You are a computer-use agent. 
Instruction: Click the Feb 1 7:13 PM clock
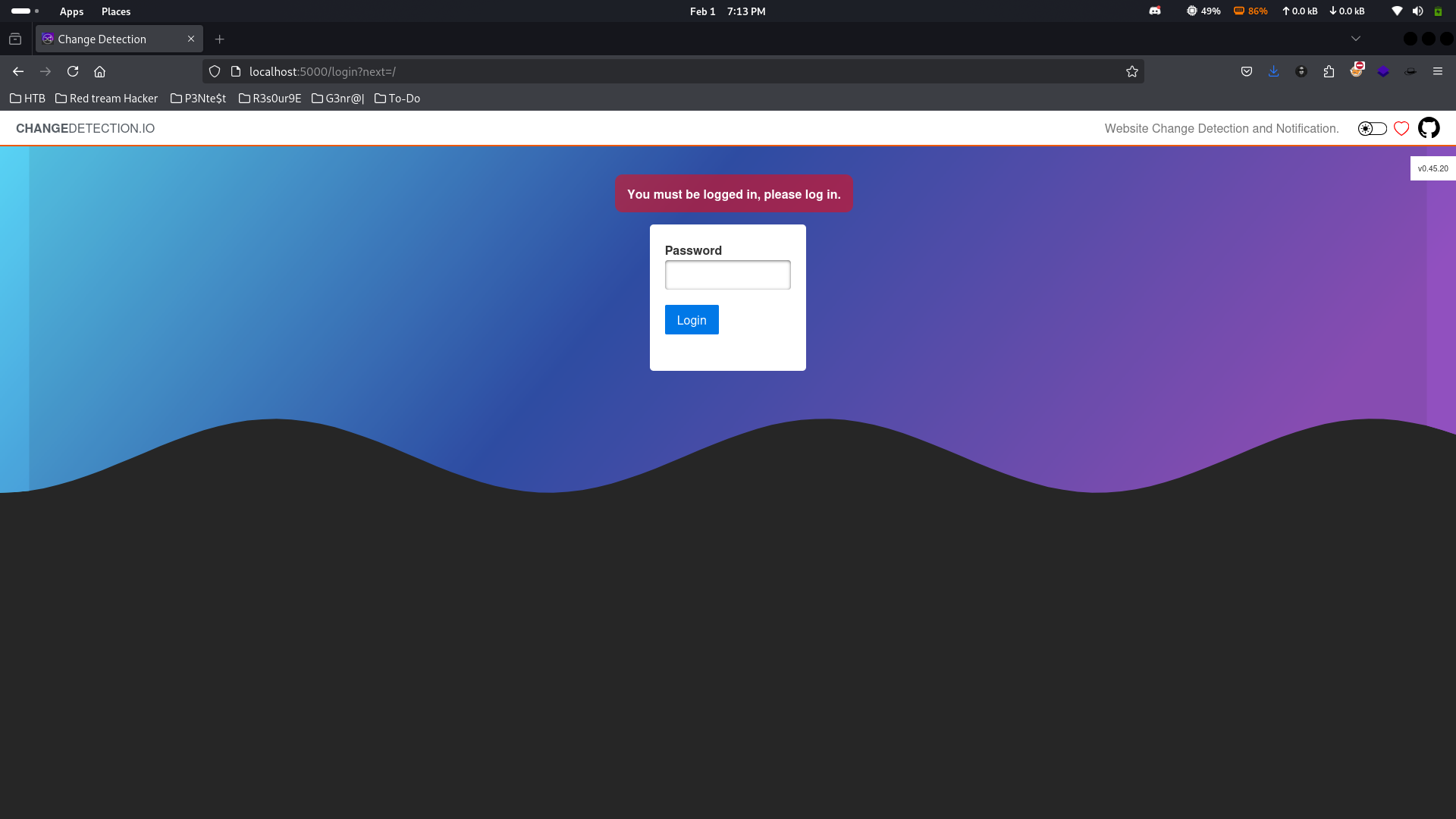click(x=727, y=11)
